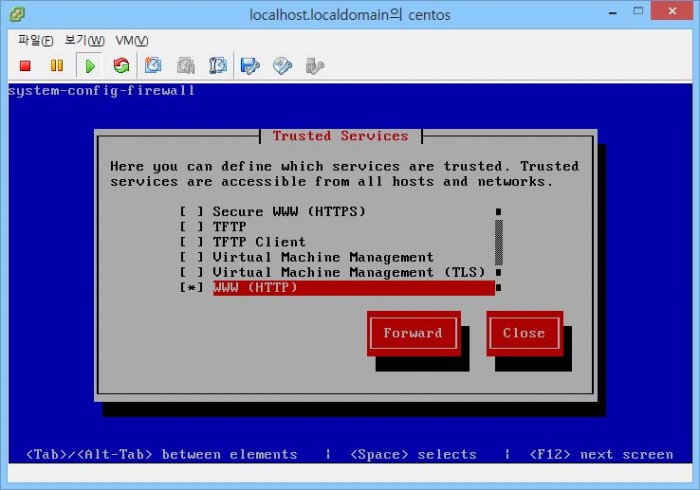Click the VMware app icon in title bar
Image resolution: width=700 pixels, height=490 pixels.
pos(17,14)
